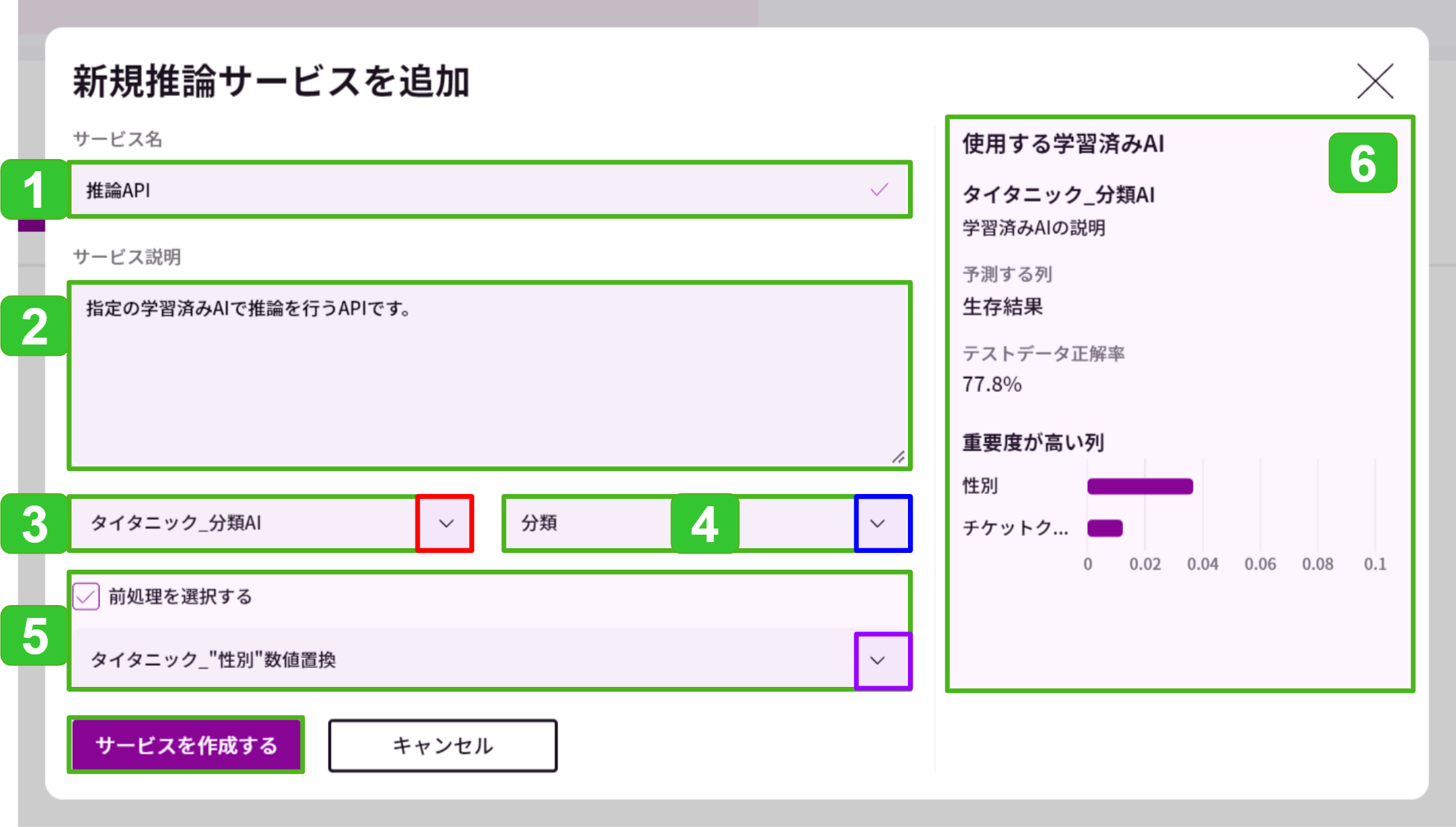
Task: Click the 学習済みAIの説明 description label
Action: coord(1034,229)
